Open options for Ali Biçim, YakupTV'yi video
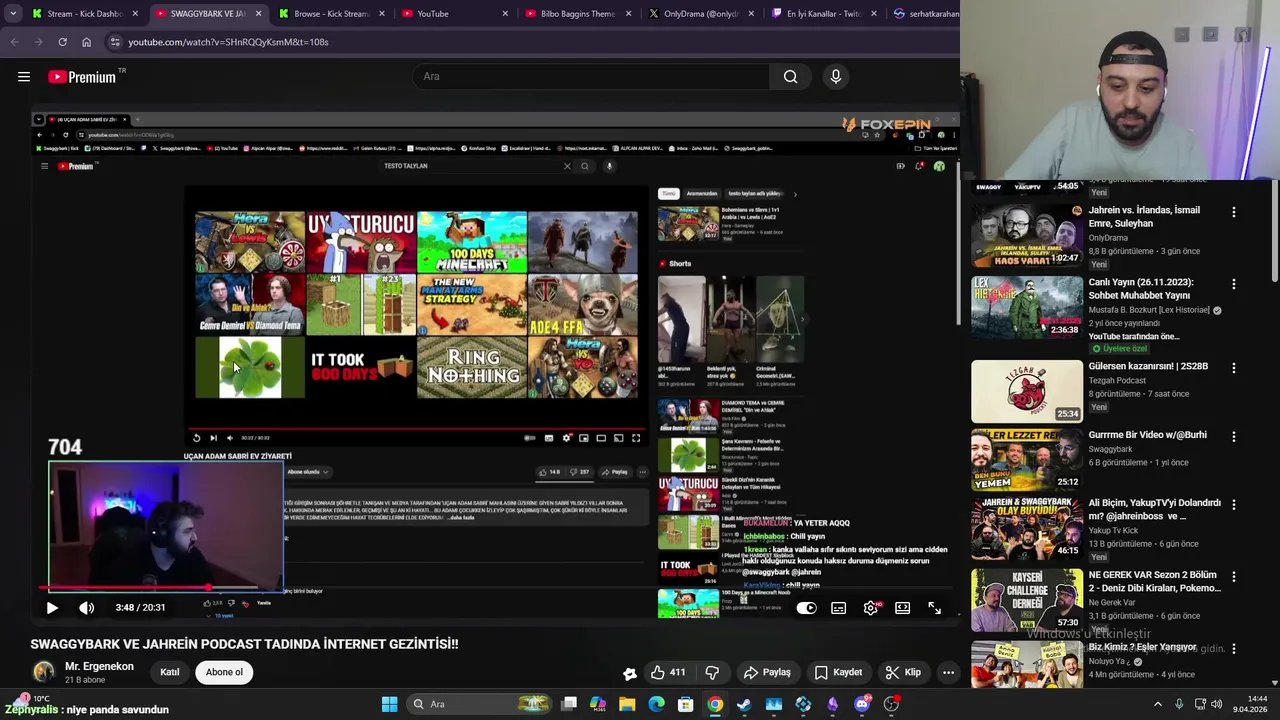This screenshot has height=720, width=1280. click(x=1234, y=505)
